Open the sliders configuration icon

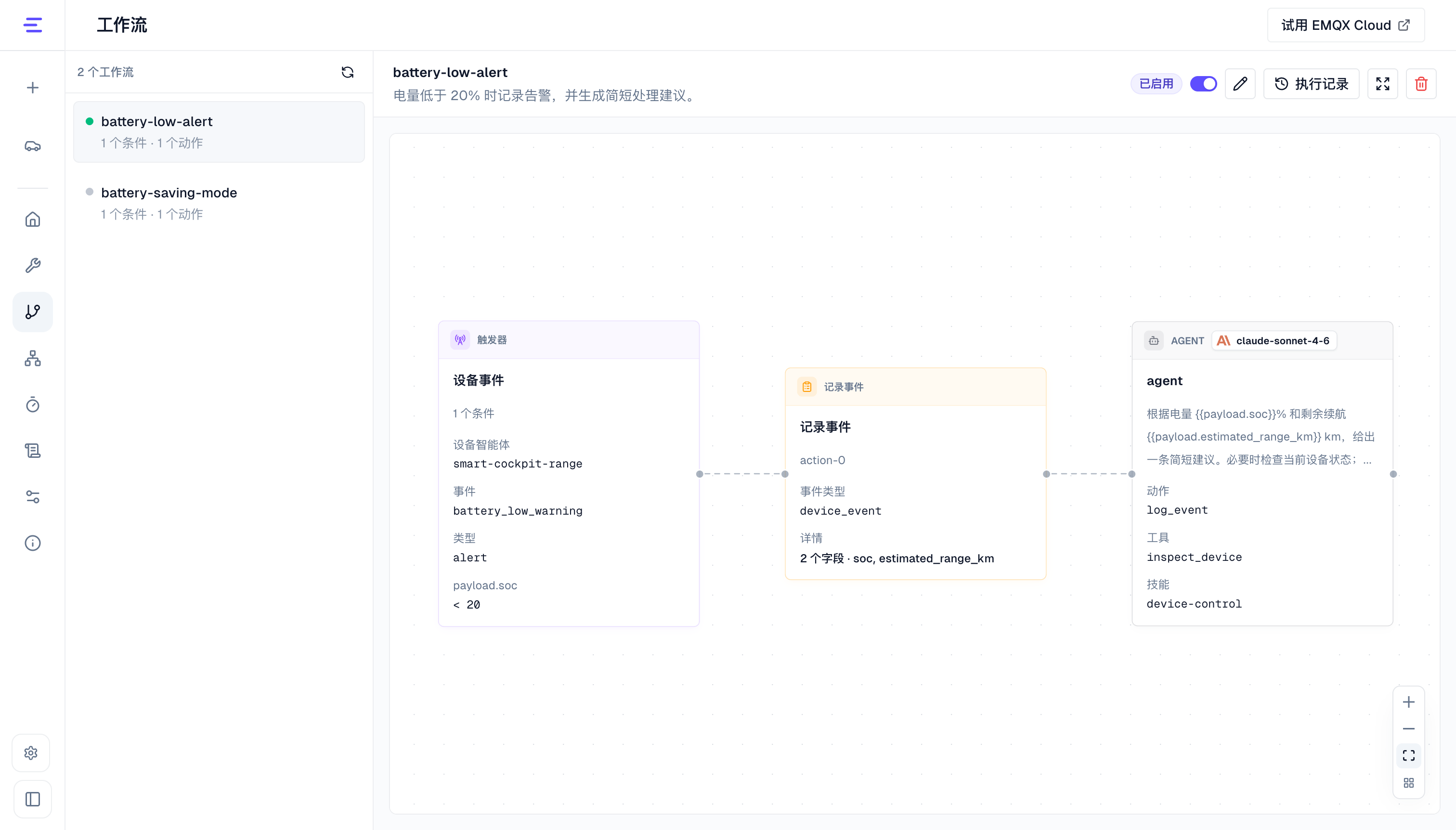tap(32, 497)
